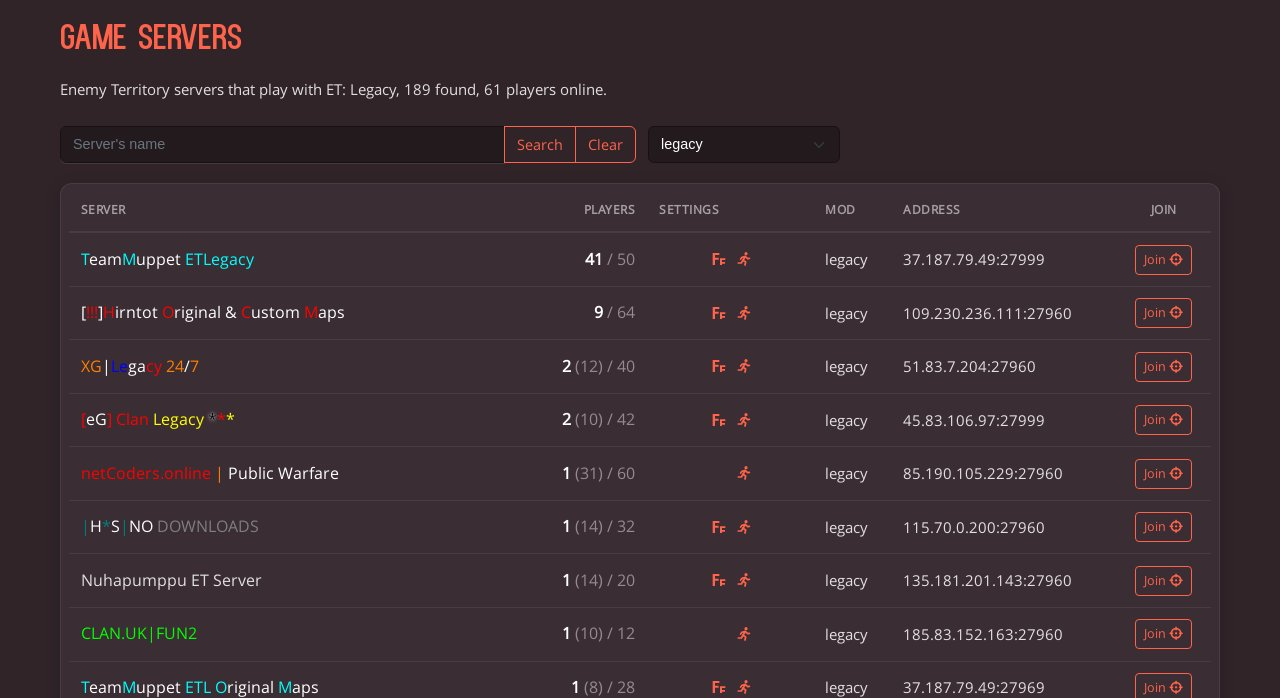Click the SERVER column header

(103, 210)
